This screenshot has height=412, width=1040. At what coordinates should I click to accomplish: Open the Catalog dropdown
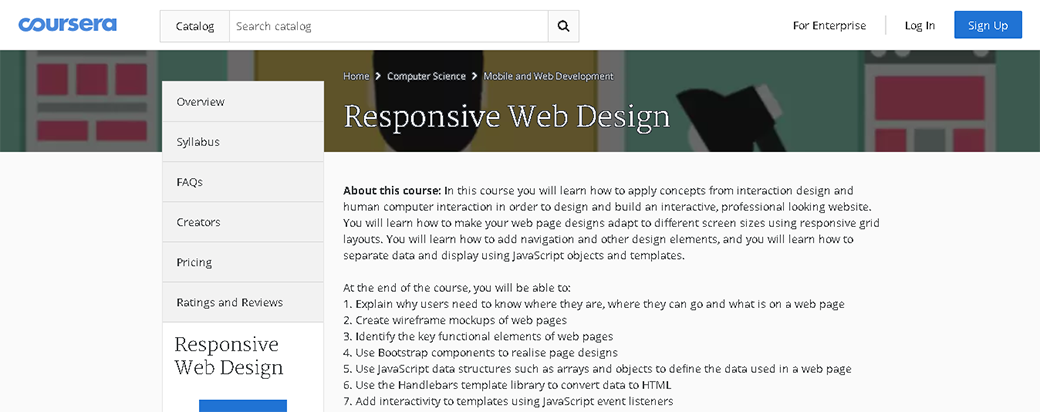point(195,26)
